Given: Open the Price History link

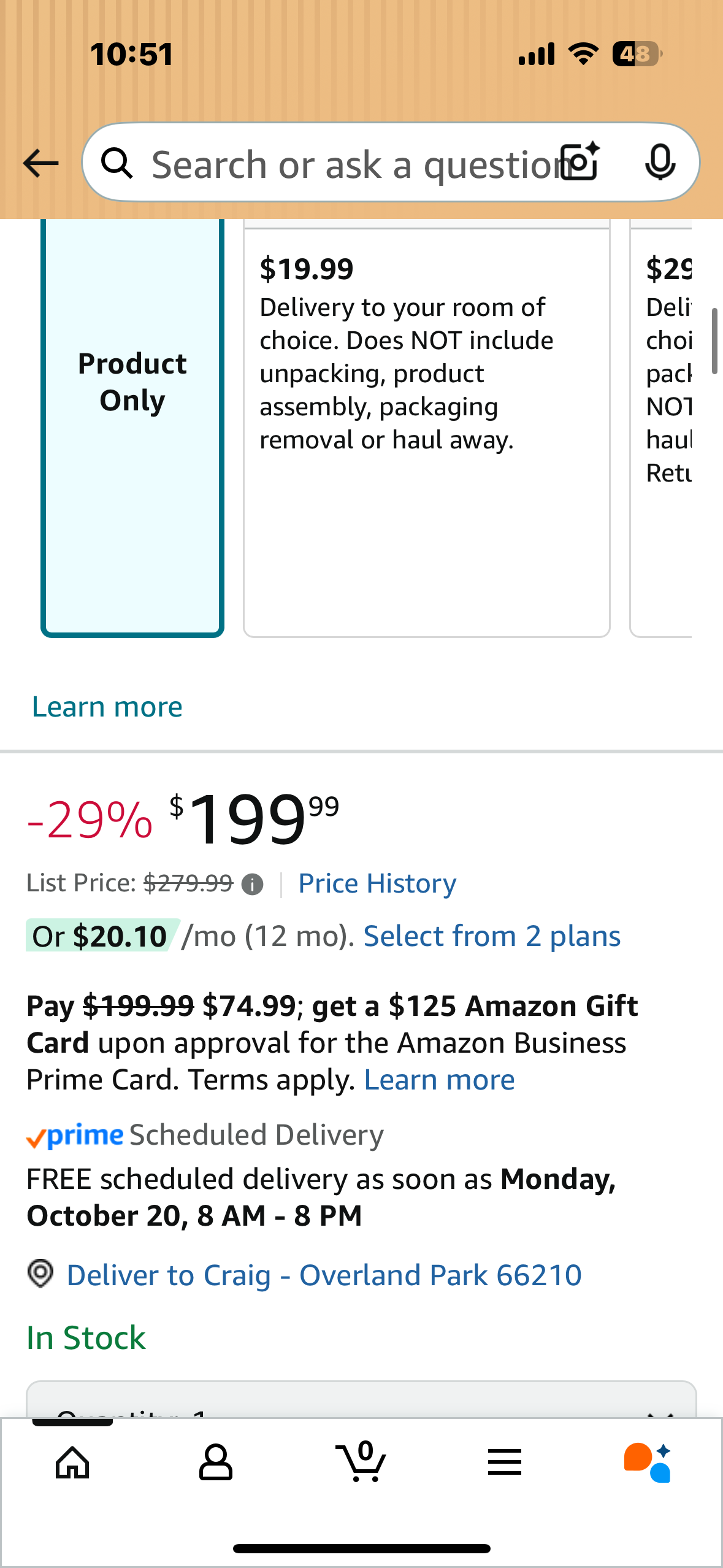Looking at the screenshot, I should pos(377,883).
